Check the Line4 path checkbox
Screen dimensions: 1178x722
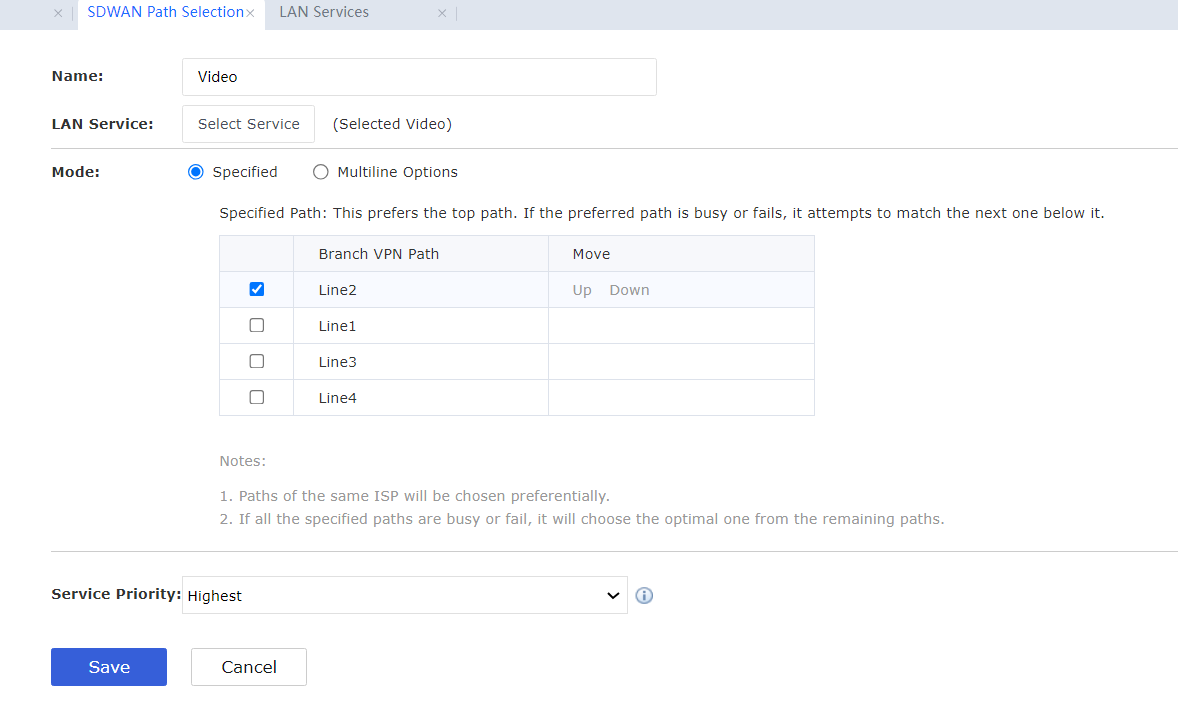pos(257,397)
